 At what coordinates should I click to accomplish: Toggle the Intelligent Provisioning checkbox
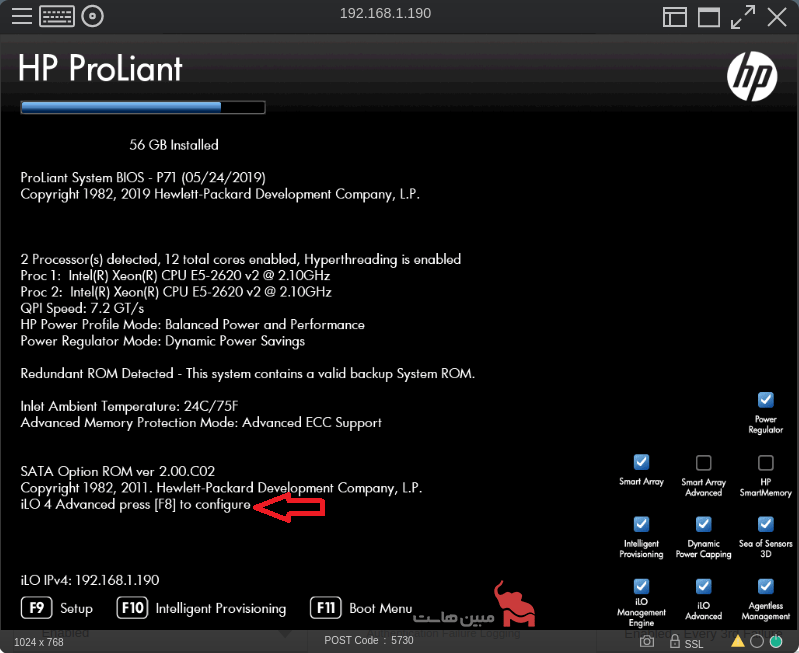pos(641,524)
